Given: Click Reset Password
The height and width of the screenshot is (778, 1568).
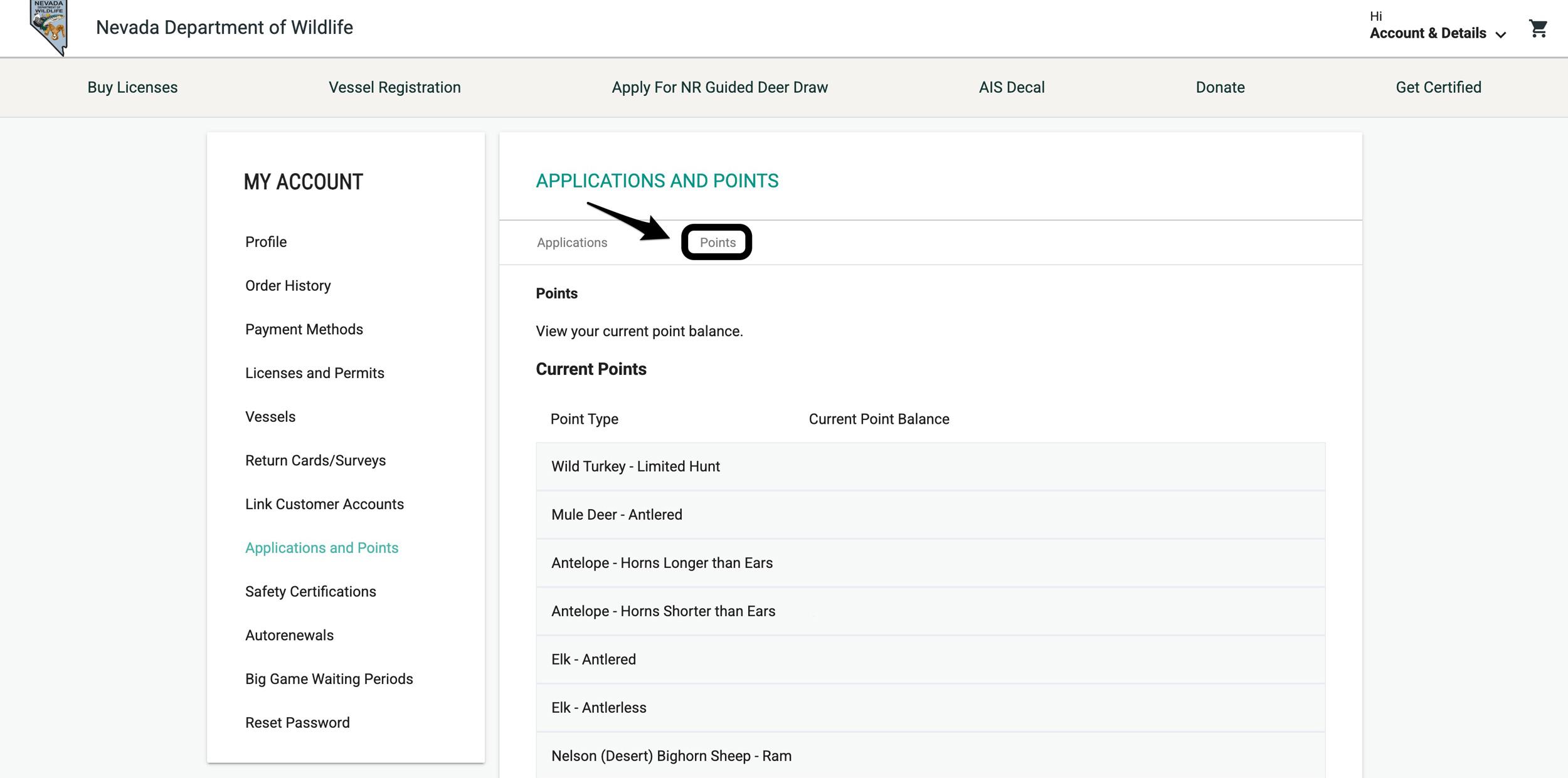Looking at the screenshot, I should (x=297, y=722).
